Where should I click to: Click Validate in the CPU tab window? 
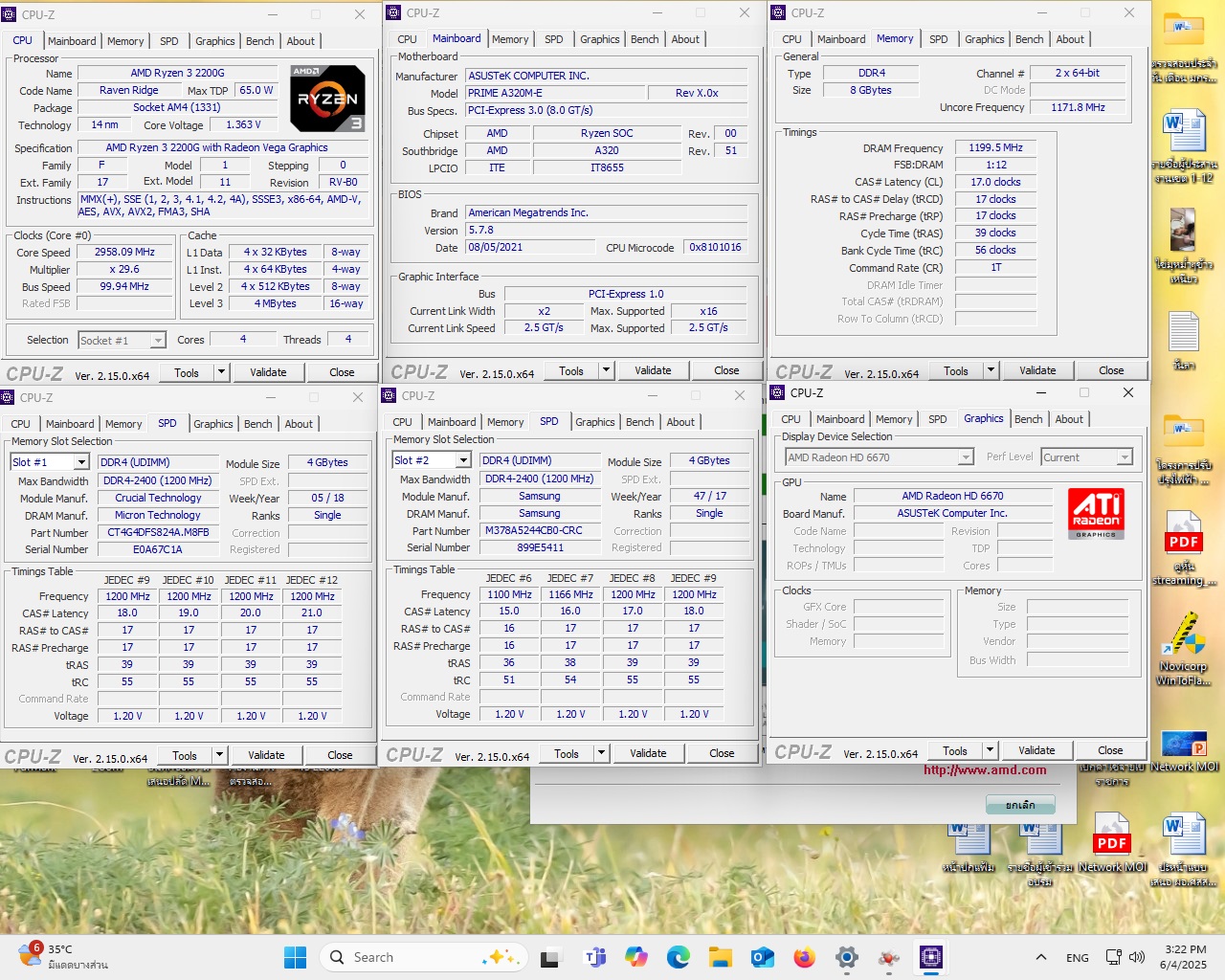268,372
